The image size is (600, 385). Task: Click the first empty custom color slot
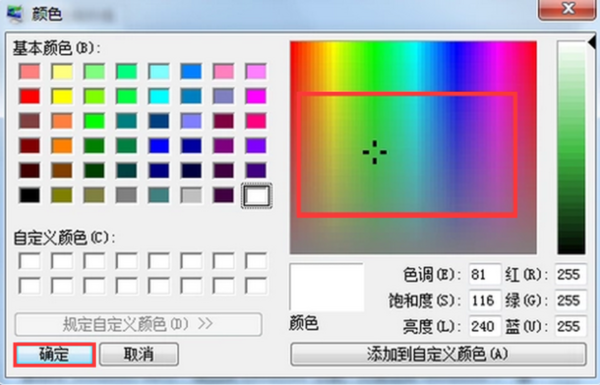tap(29, 261)
